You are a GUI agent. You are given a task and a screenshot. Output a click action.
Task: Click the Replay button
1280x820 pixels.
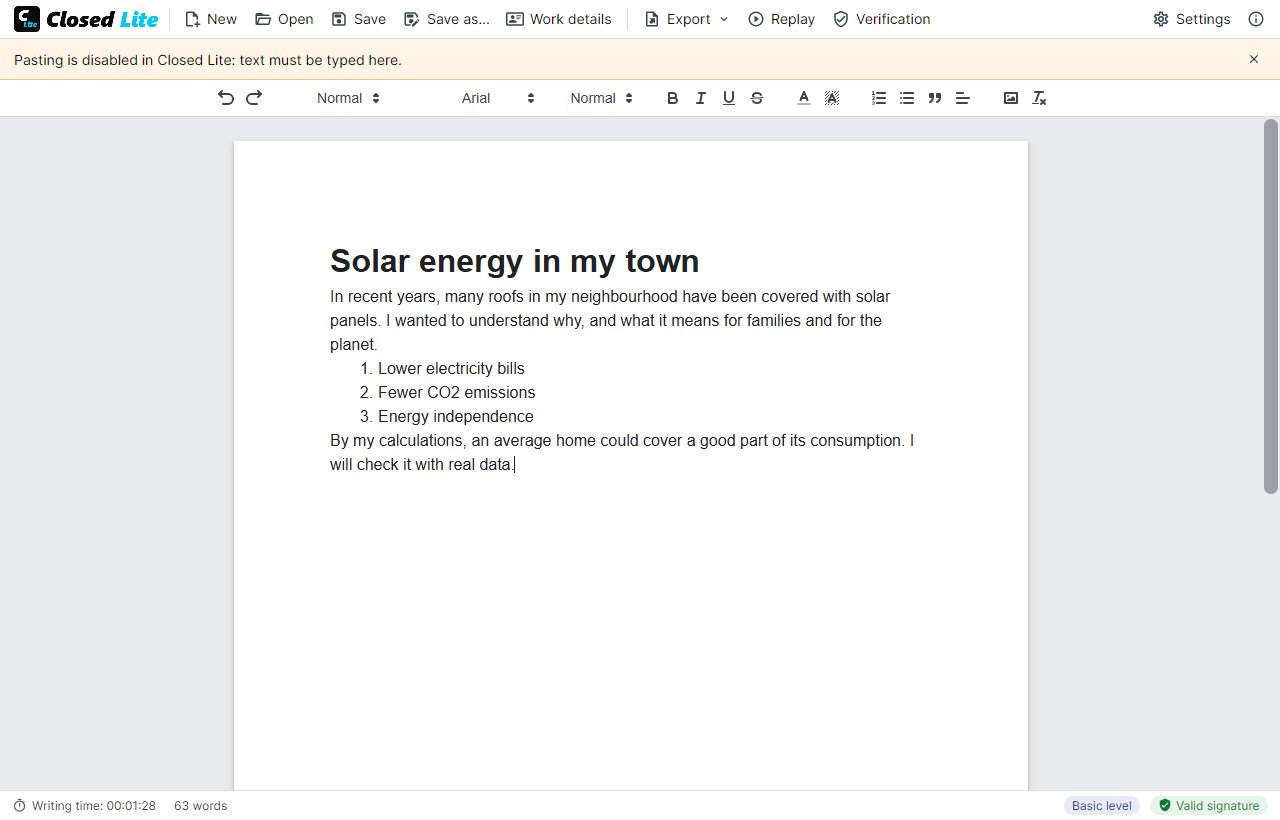[782, 19]
